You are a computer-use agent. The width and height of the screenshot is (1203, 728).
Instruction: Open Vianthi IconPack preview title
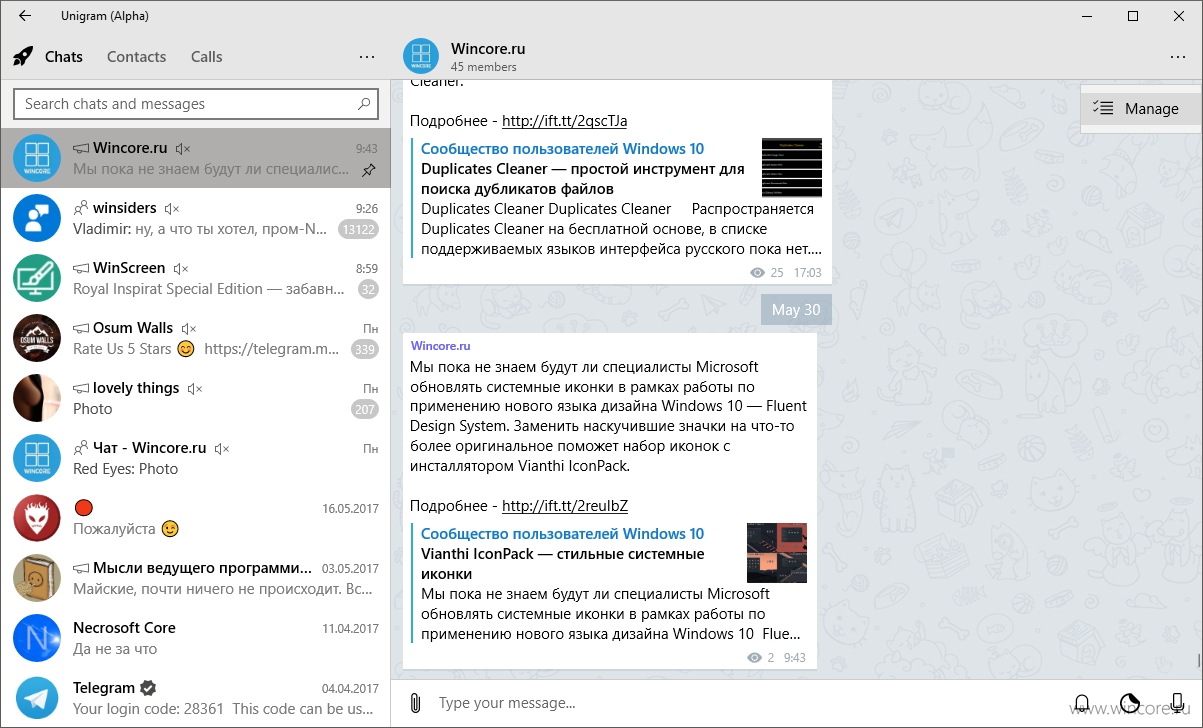[563, 564]
